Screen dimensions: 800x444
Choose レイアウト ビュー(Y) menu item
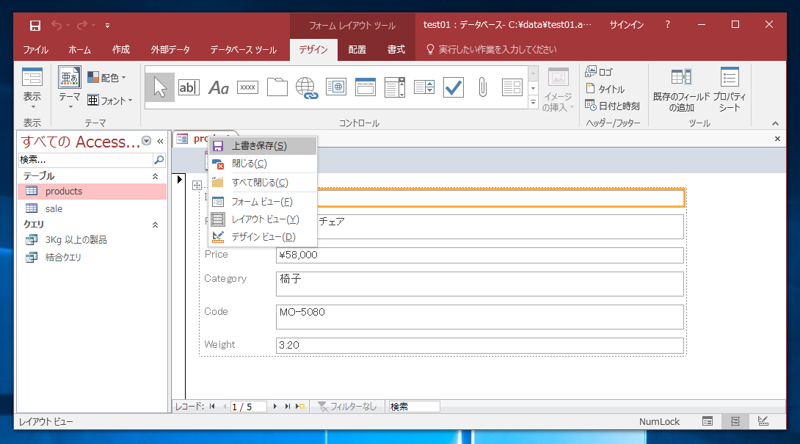point(263,219)
